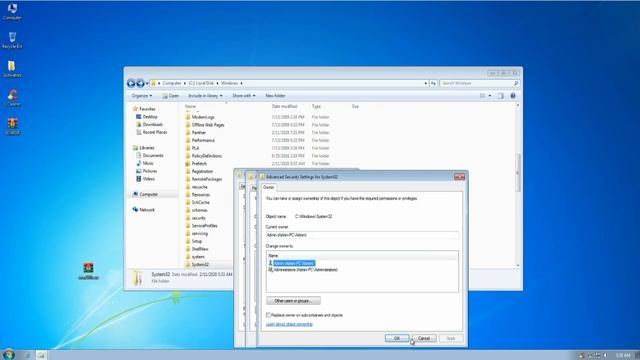Open the Computer desktop icon

[x=12, y=11]
